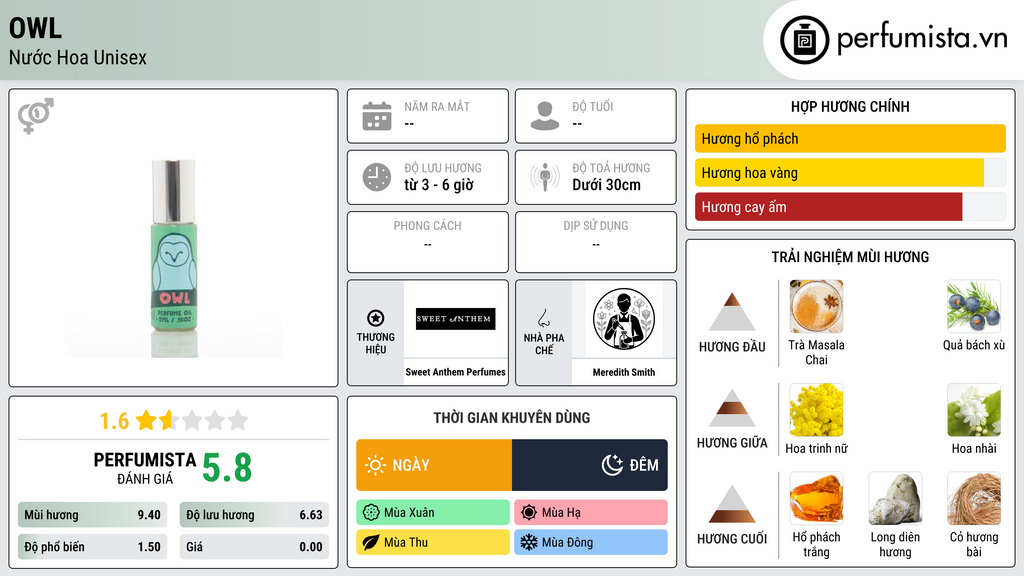Click the Hương cay ấm accord bar

pyautogui.click(x=850, y=207)
